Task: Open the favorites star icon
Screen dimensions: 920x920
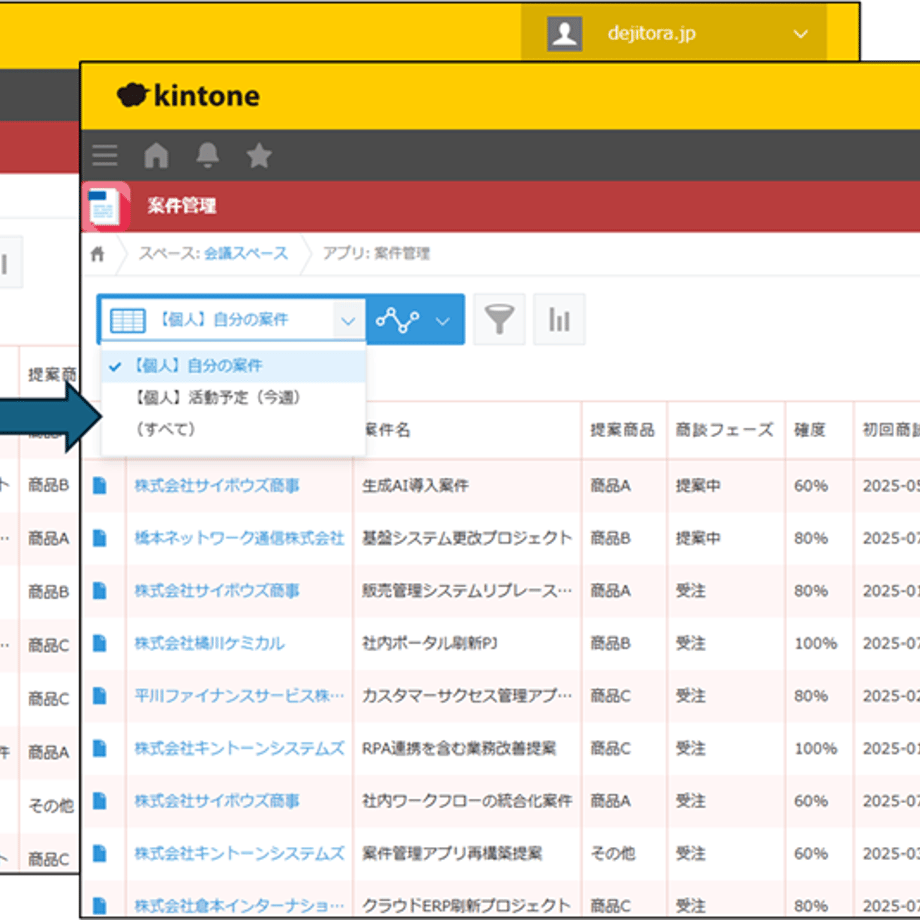Action: [259, 155]
